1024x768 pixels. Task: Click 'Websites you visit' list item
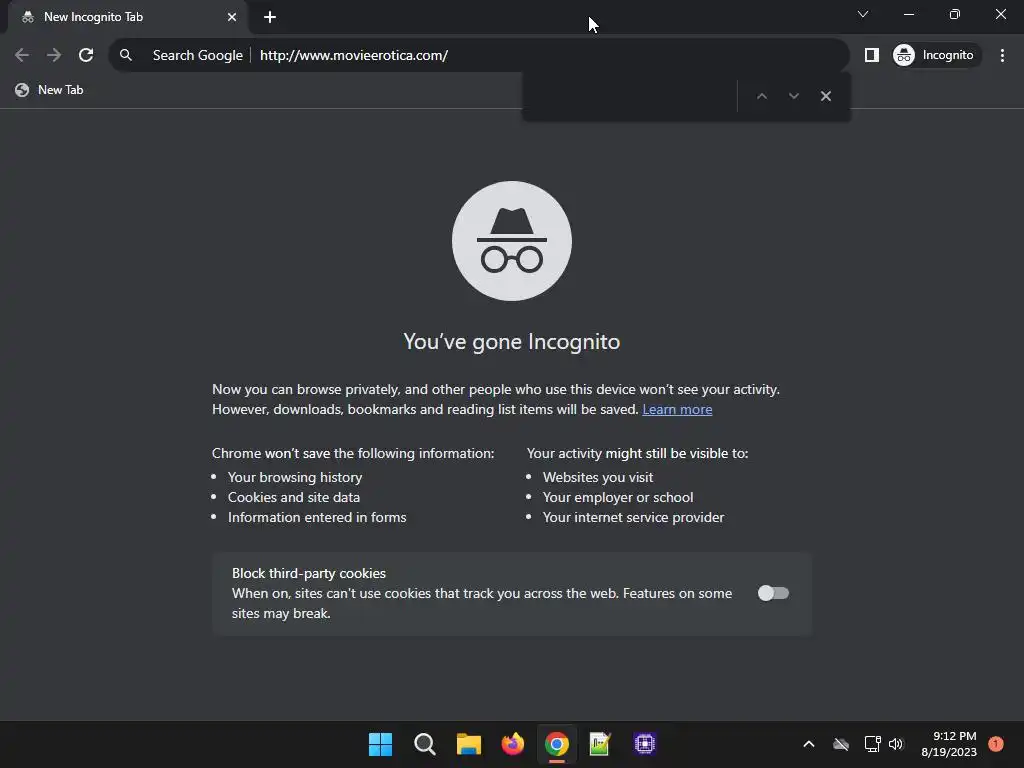pos(598,477)
